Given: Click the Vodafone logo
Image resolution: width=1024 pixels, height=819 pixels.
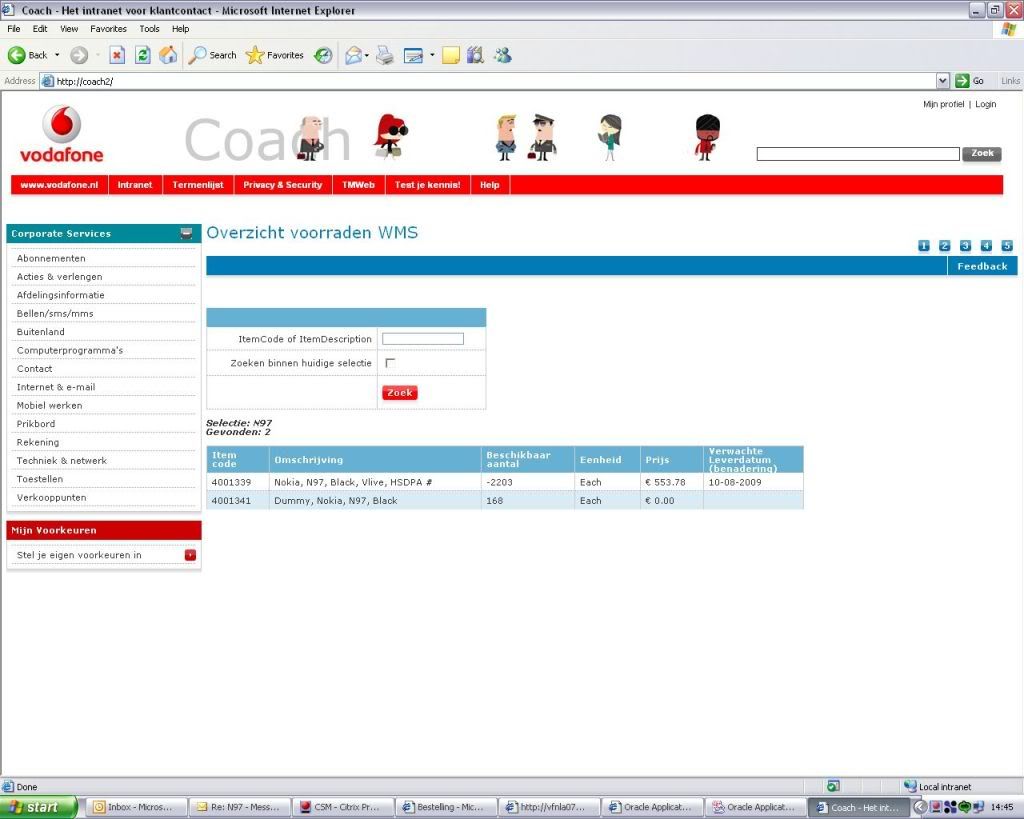Looking at the screenshot, I should pos(62,135).
